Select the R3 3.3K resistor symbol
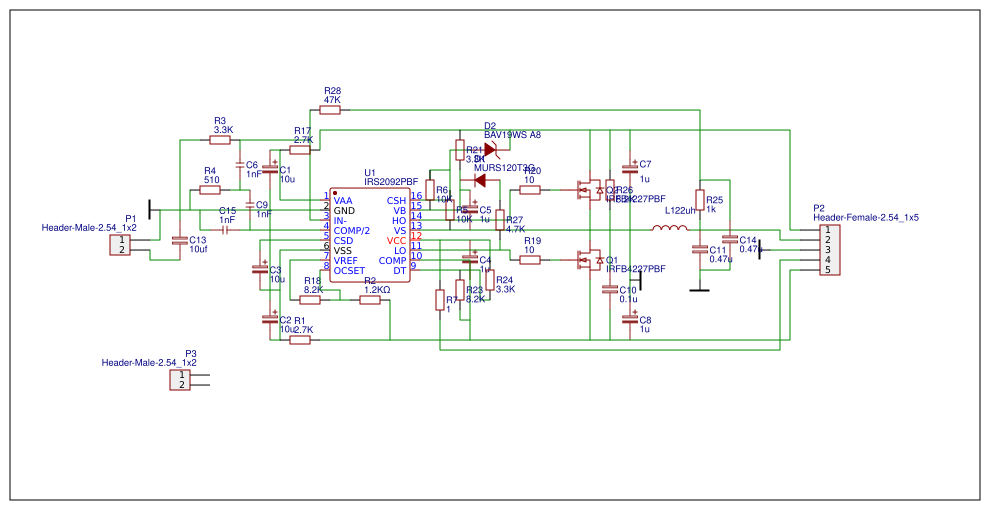This screenshot has height=510, width=990. pos(220,139)
